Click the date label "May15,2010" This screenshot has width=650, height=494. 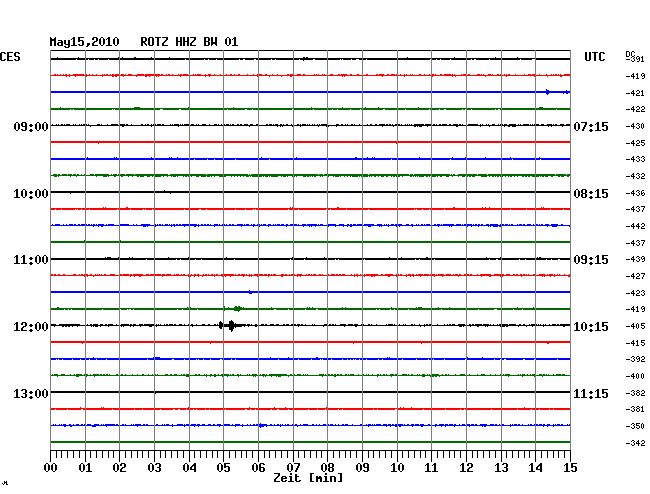pos(84,42)
